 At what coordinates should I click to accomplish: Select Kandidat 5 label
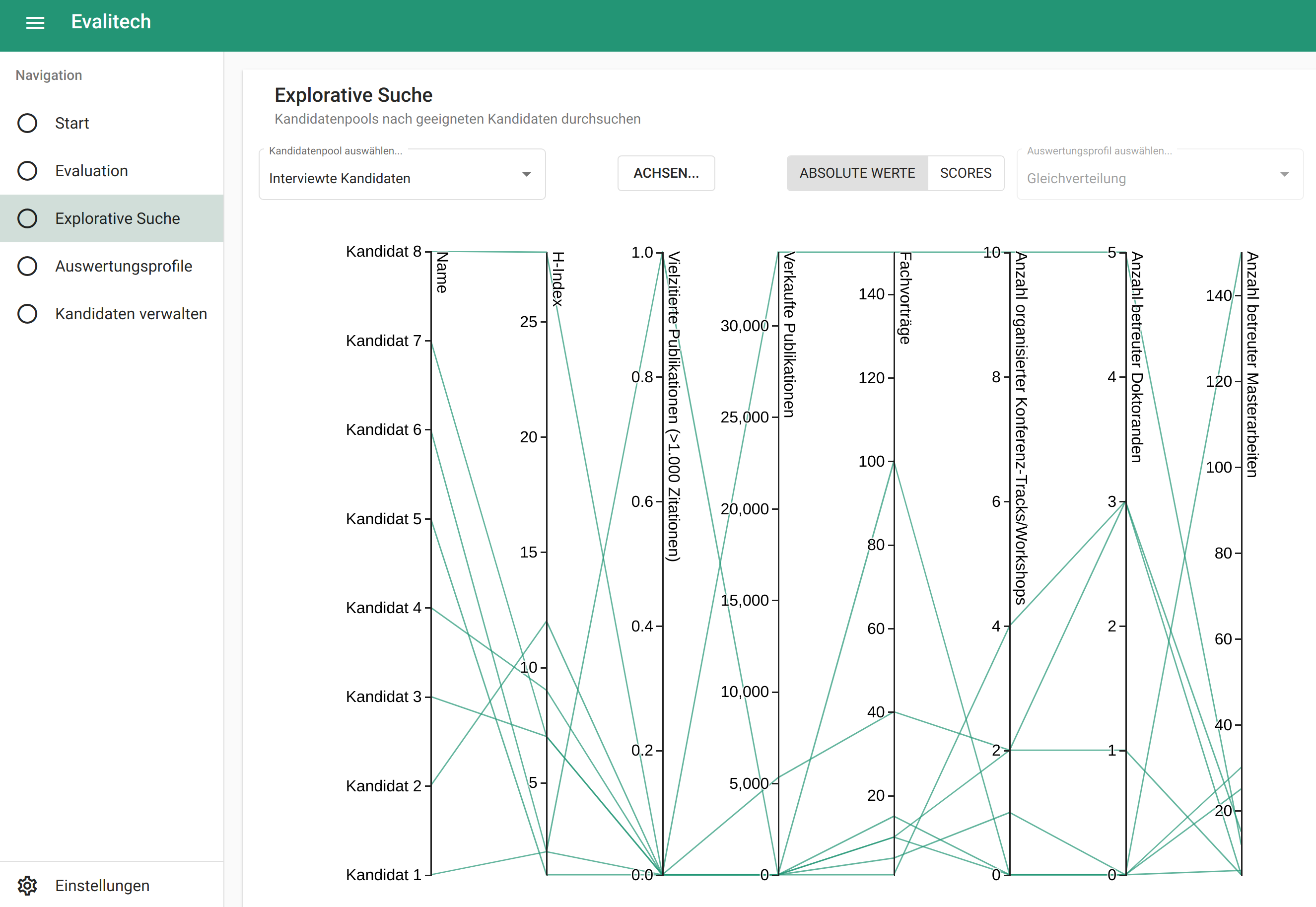[x=384, y=519]
